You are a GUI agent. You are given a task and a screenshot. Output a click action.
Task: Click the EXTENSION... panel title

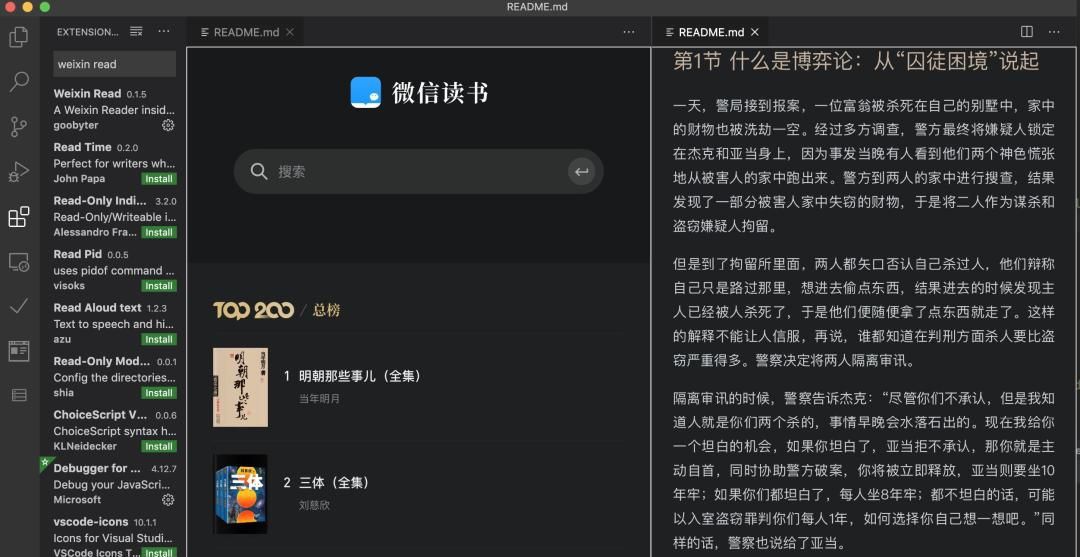[87, 32]
